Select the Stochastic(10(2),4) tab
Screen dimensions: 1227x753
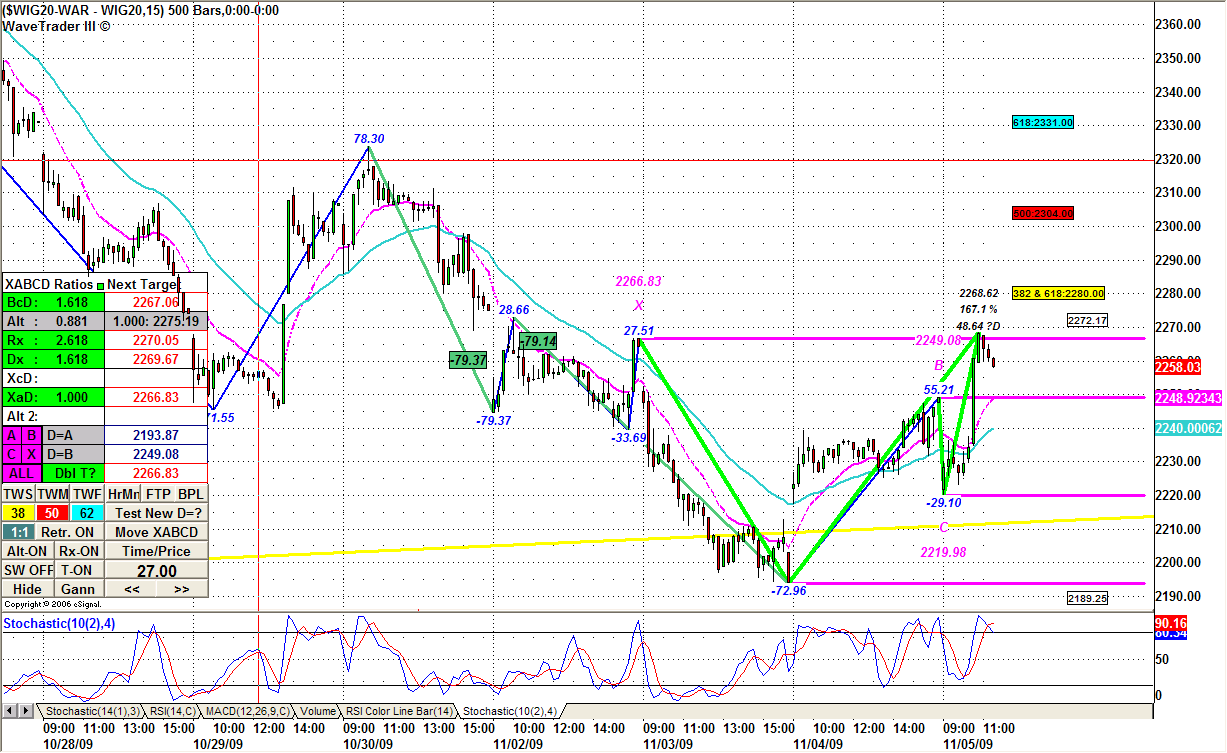pyautogui.click(x=511, y=711)
